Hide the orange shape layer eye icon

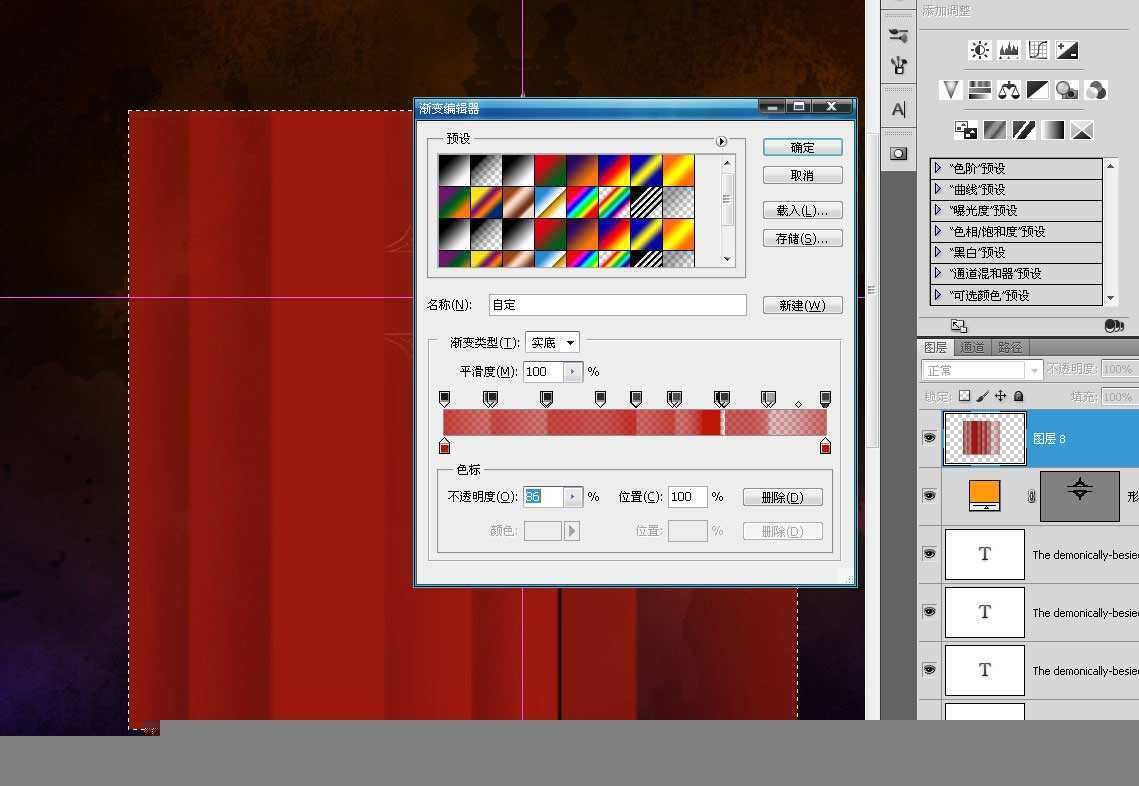[929, 495]
